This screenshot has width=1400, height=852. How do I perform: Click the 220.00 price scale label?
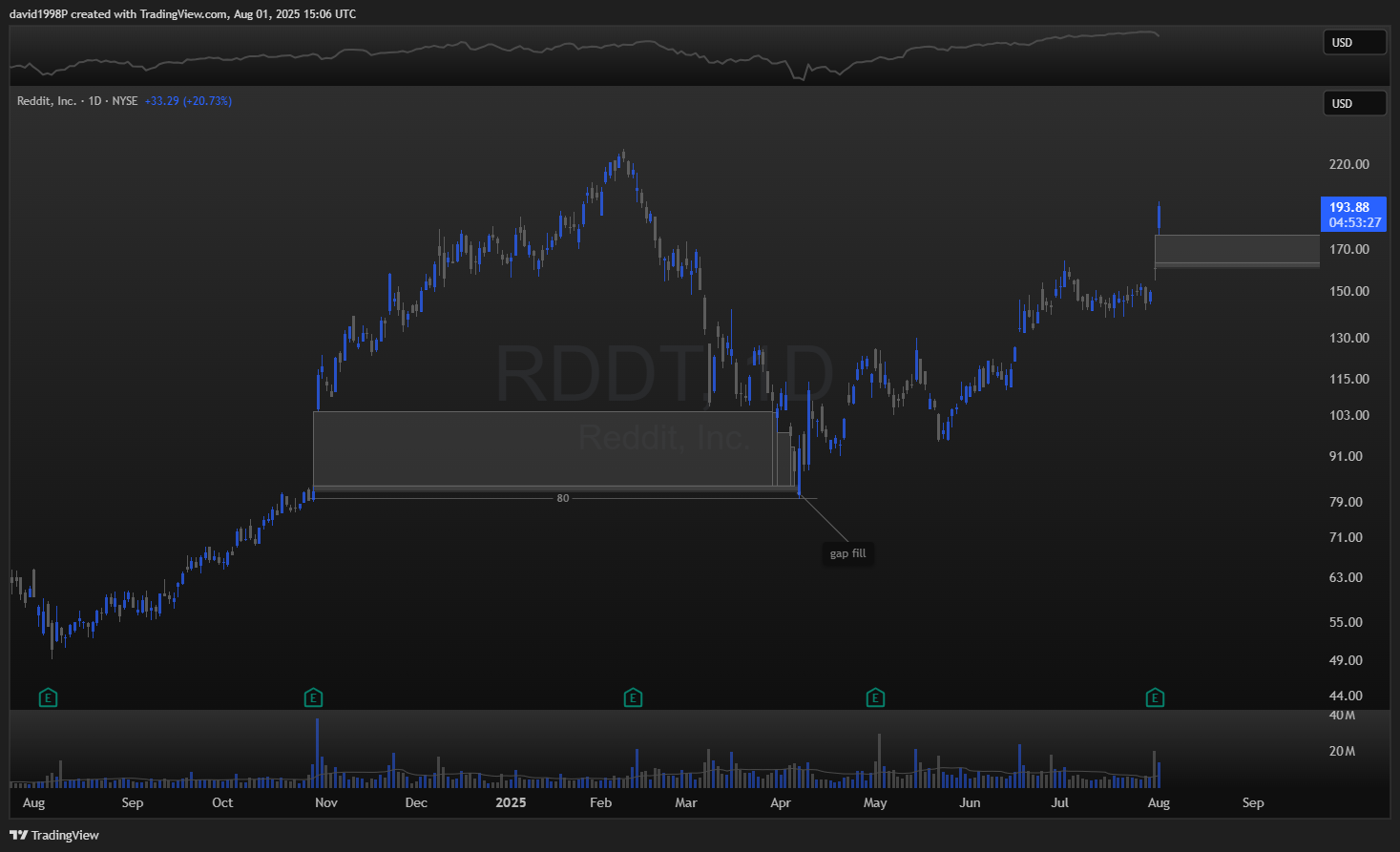(1348, 164)
